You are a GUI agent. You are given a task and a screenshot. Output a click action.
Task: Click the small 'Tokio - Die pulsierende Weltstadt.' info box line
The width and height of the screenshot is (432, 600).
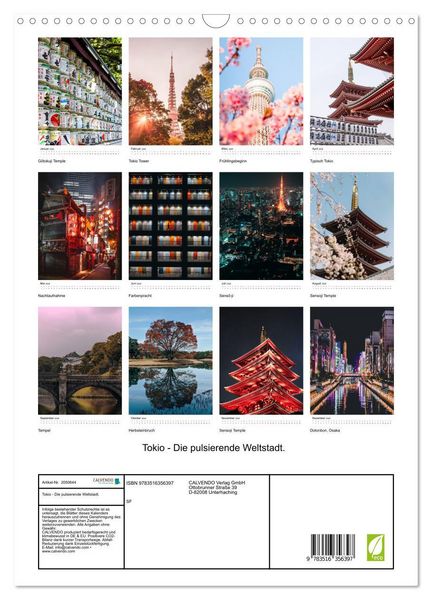click(x=70, y=494)
